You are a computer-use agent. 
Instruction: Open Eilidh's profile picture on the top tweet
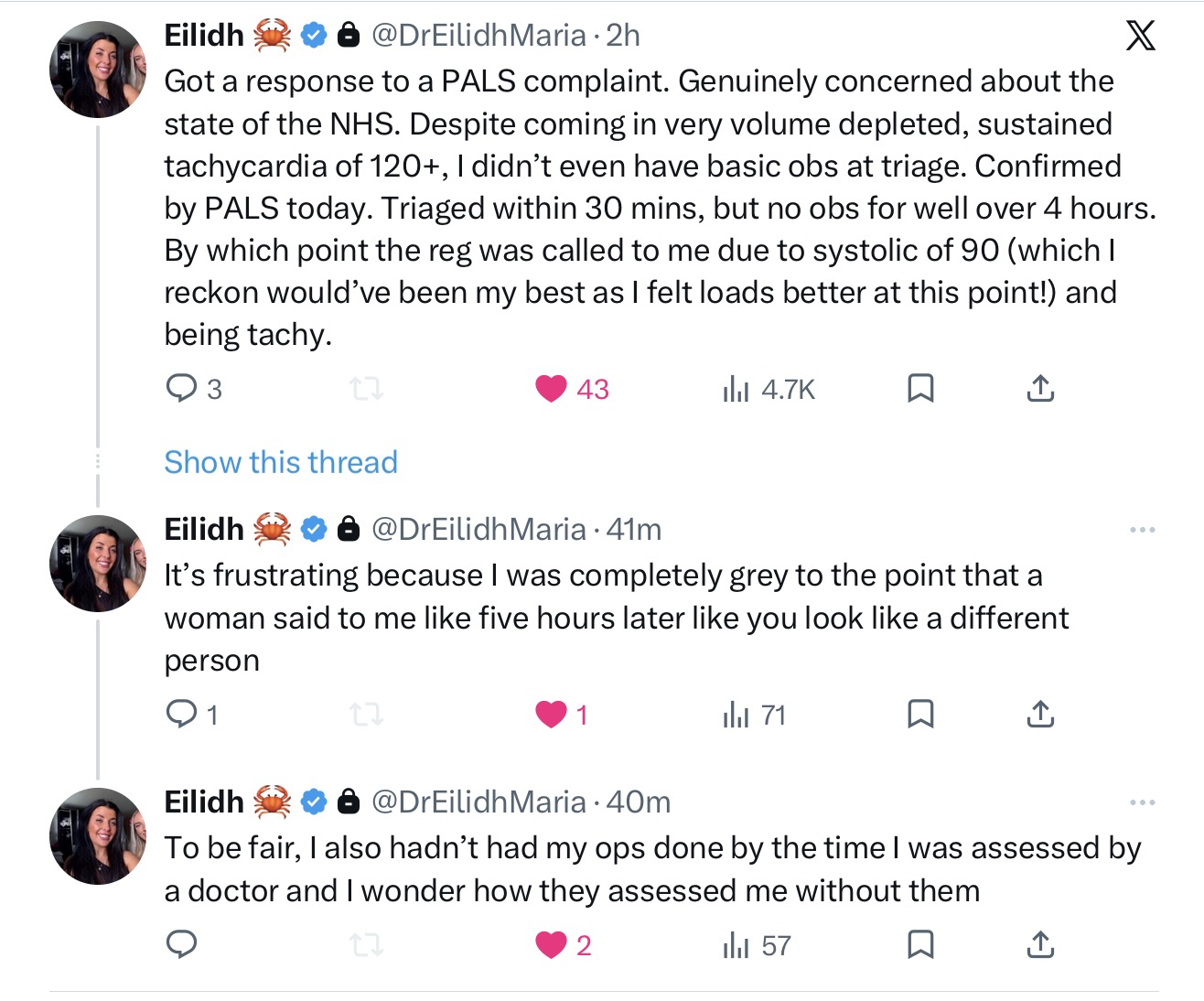[97, 70]
